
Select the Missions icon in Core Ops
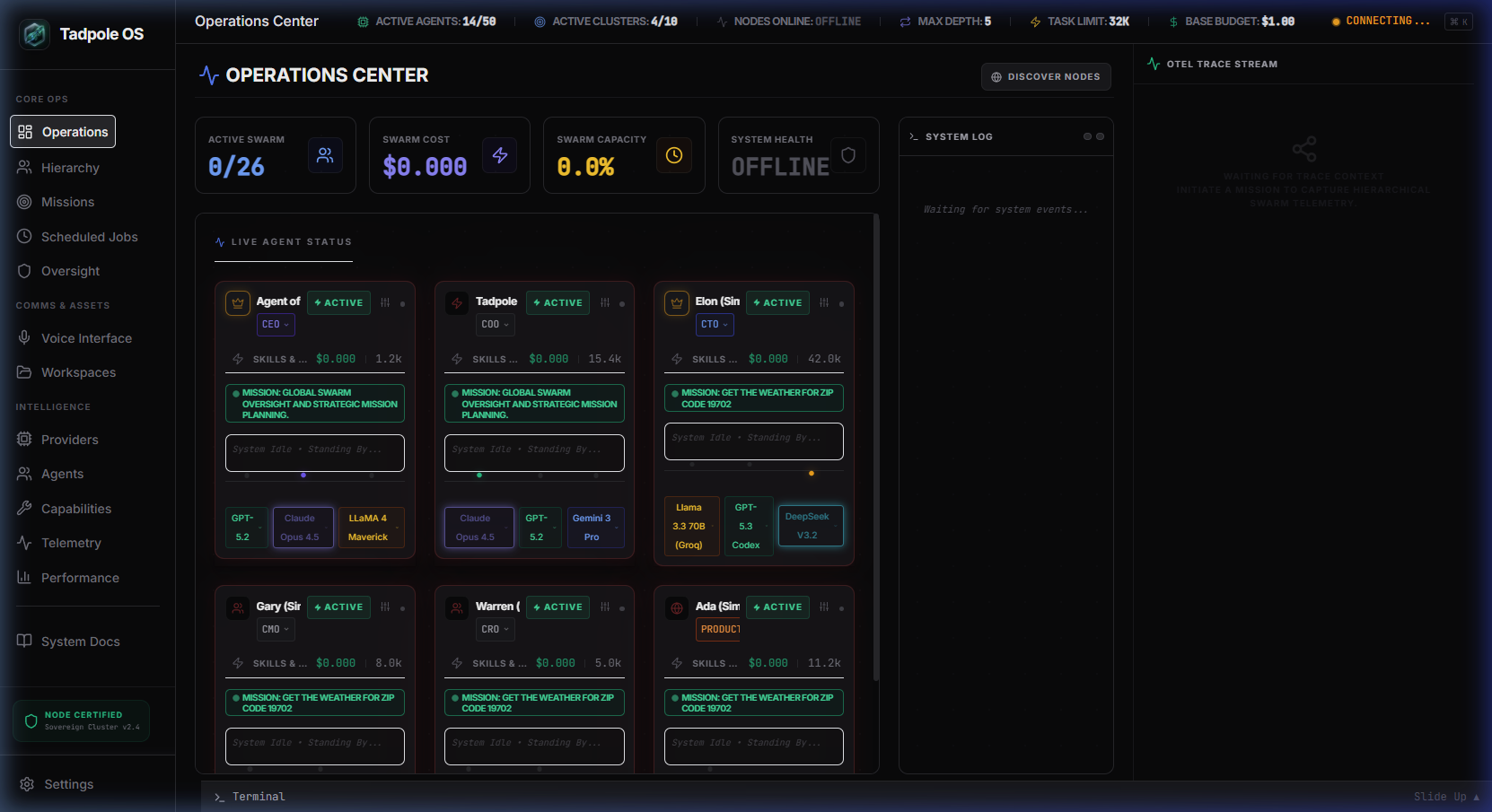pos(26,202)
